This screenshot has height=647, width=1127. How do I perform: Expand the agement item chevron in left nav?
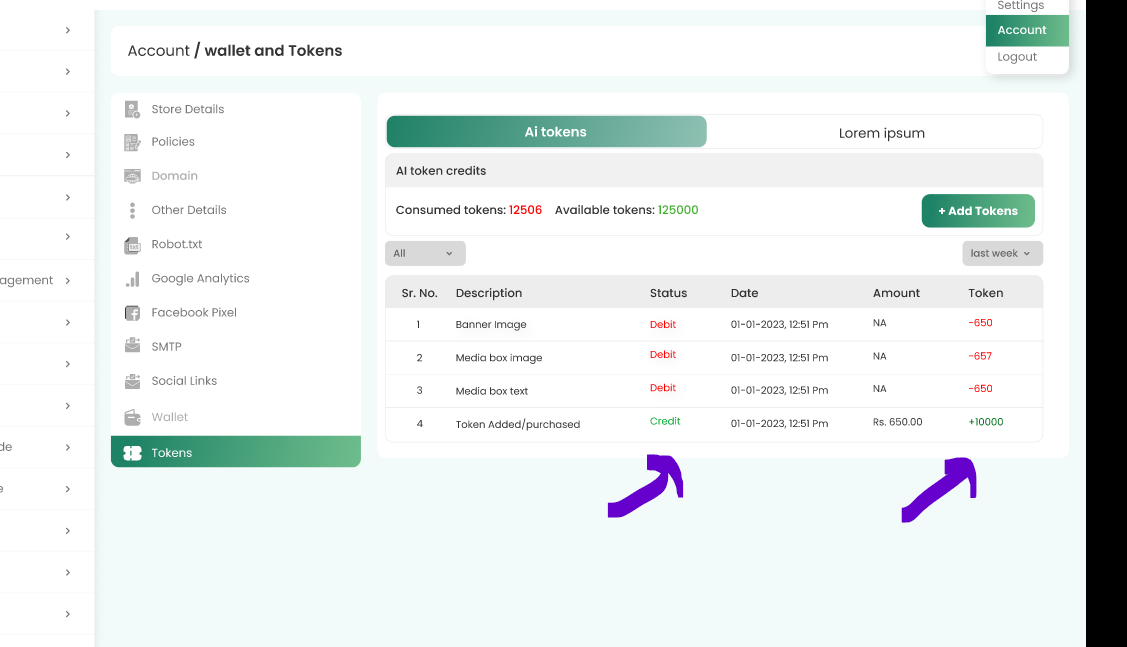click(x=68, y=280)
